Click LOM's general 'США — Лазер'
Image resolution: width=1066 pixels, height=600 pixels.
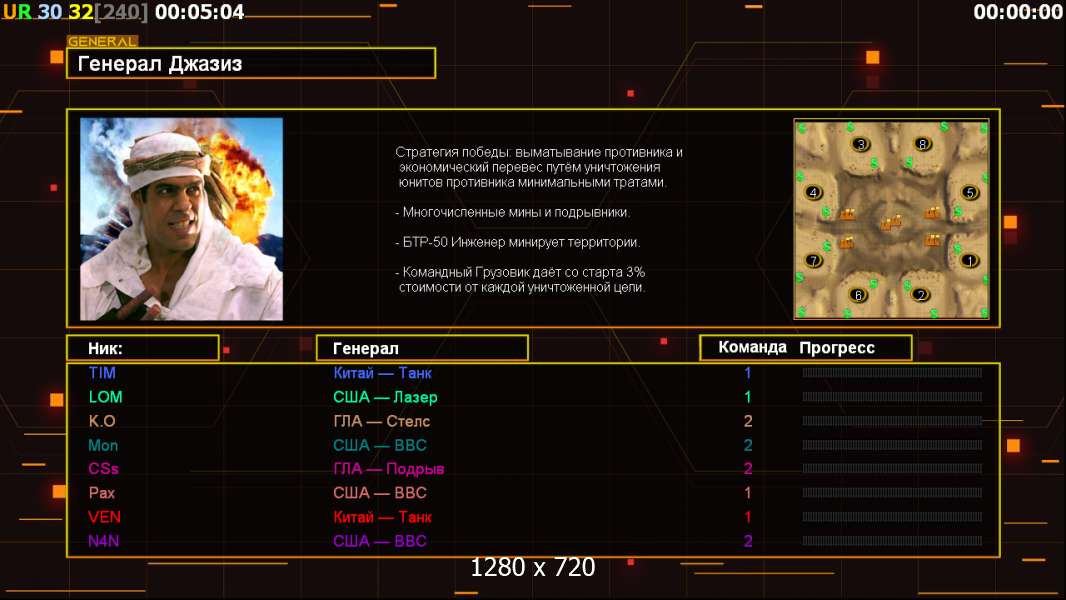click(x=385, y=397)
